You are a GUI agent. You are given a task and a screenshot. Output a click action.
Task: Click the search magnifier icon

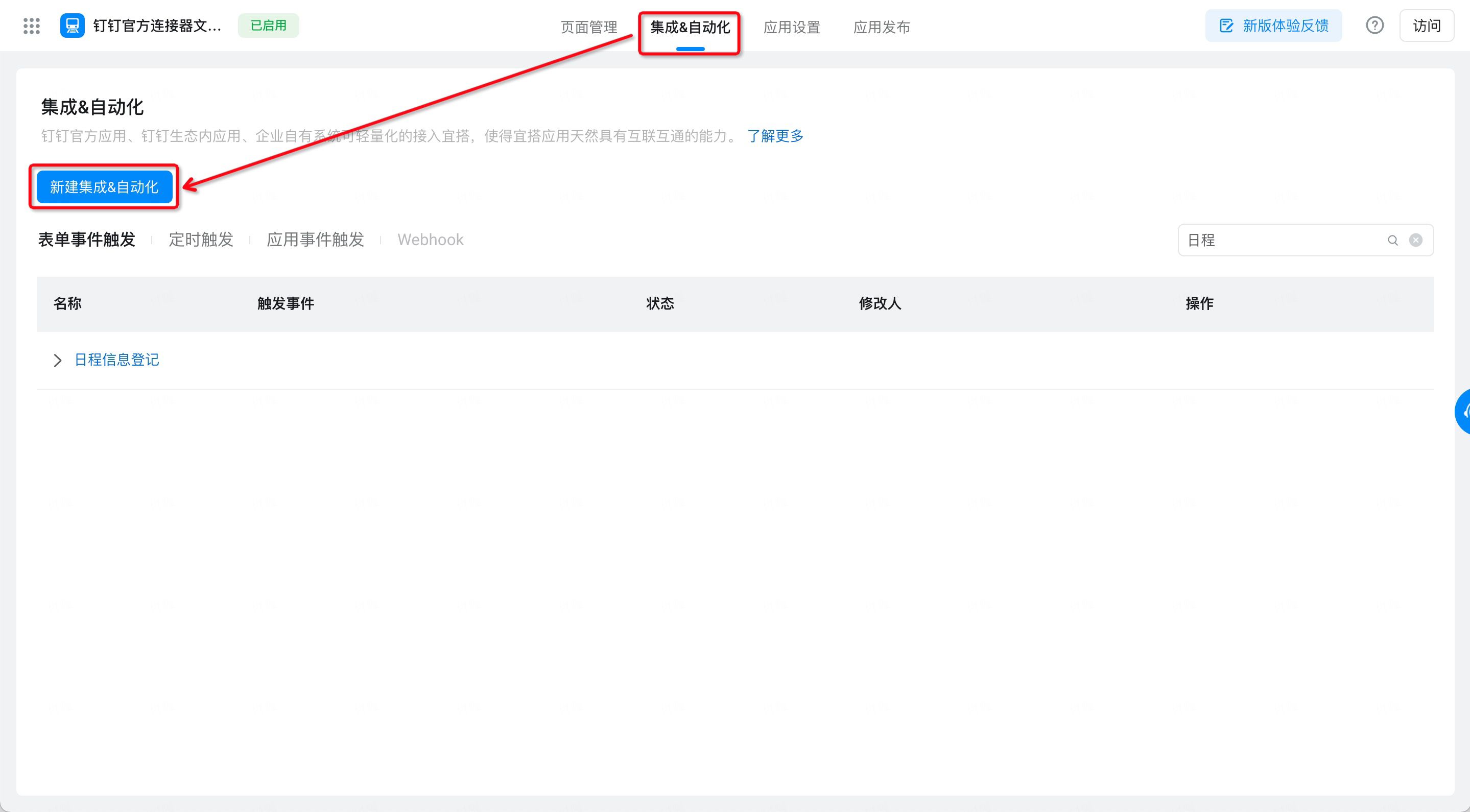coord(1393,240)
